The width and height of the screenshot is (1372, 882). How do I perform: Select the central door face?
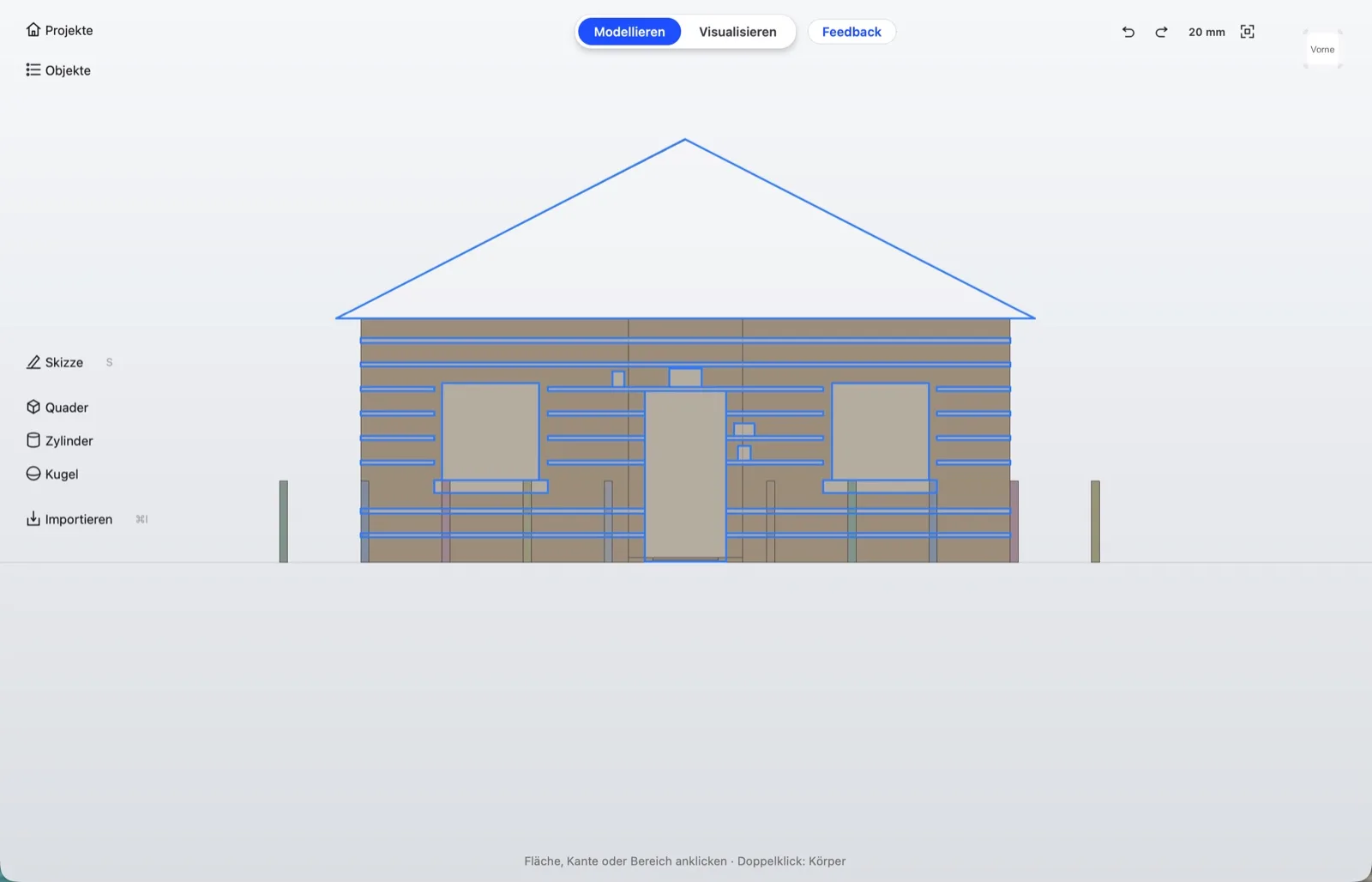(685, 475)
